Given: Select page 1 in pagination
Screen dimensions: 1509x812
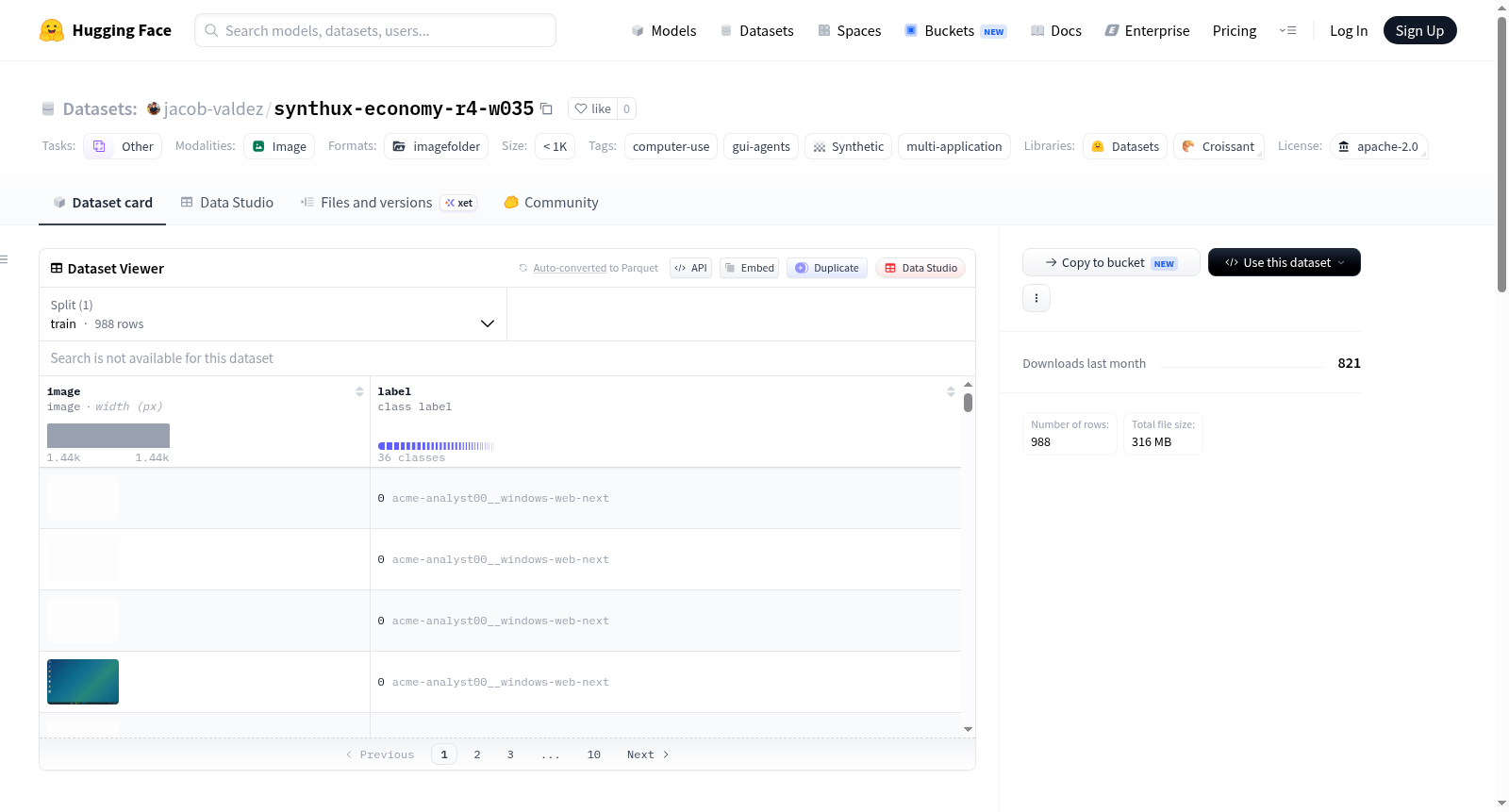Looking at the screenshot, I should tap(444, 754).
